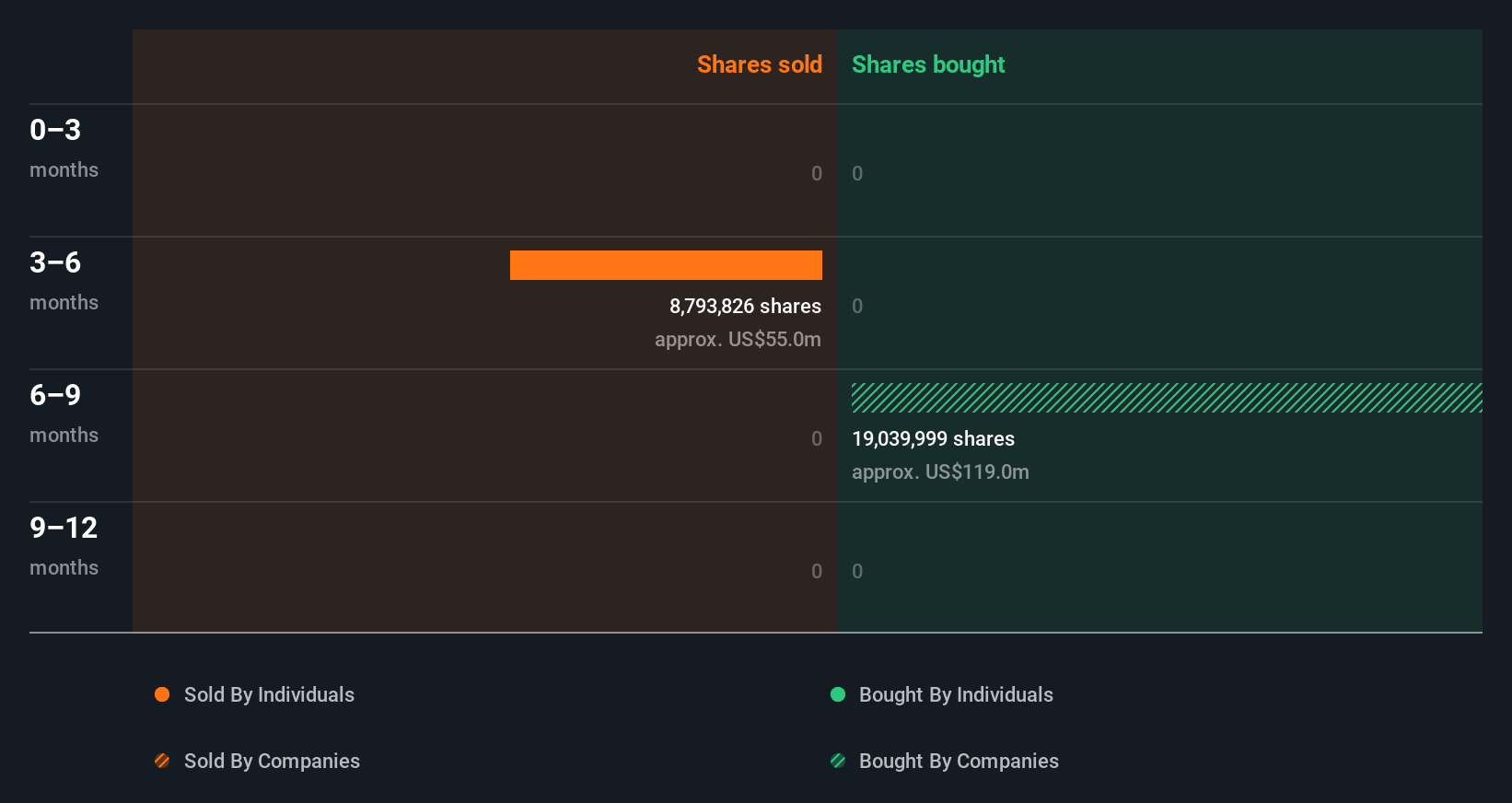Click the 6–9 months row label

(64, 413)
